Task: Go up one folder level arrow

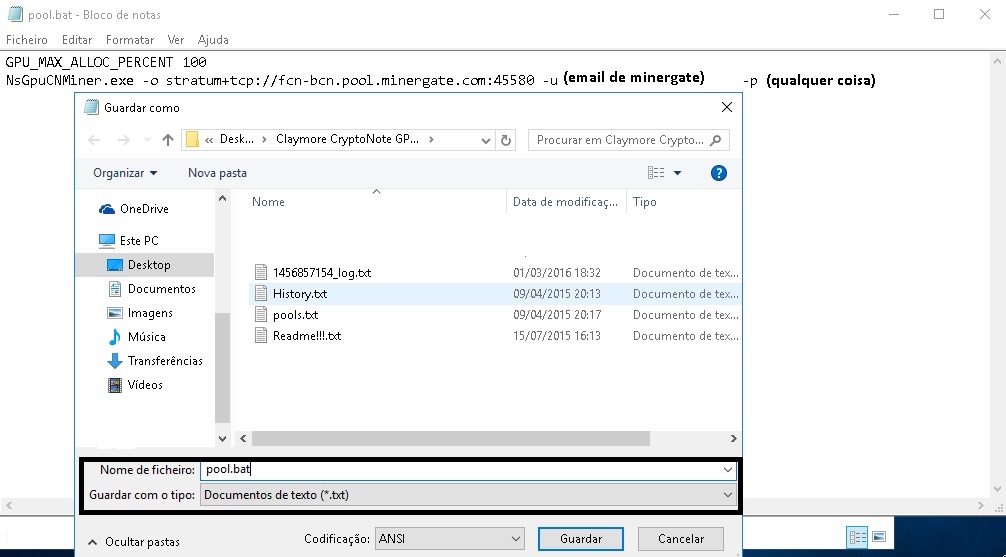Action: (x=168, y=140)
